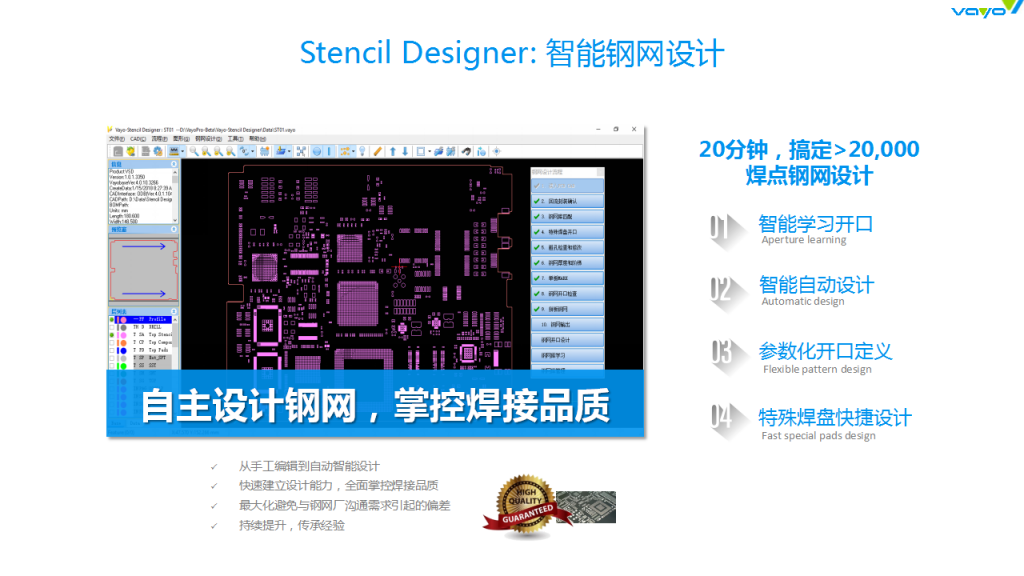The image size is (1024, 576).
Task: Collapse the 信息 info panel
Action: [174, 164]
